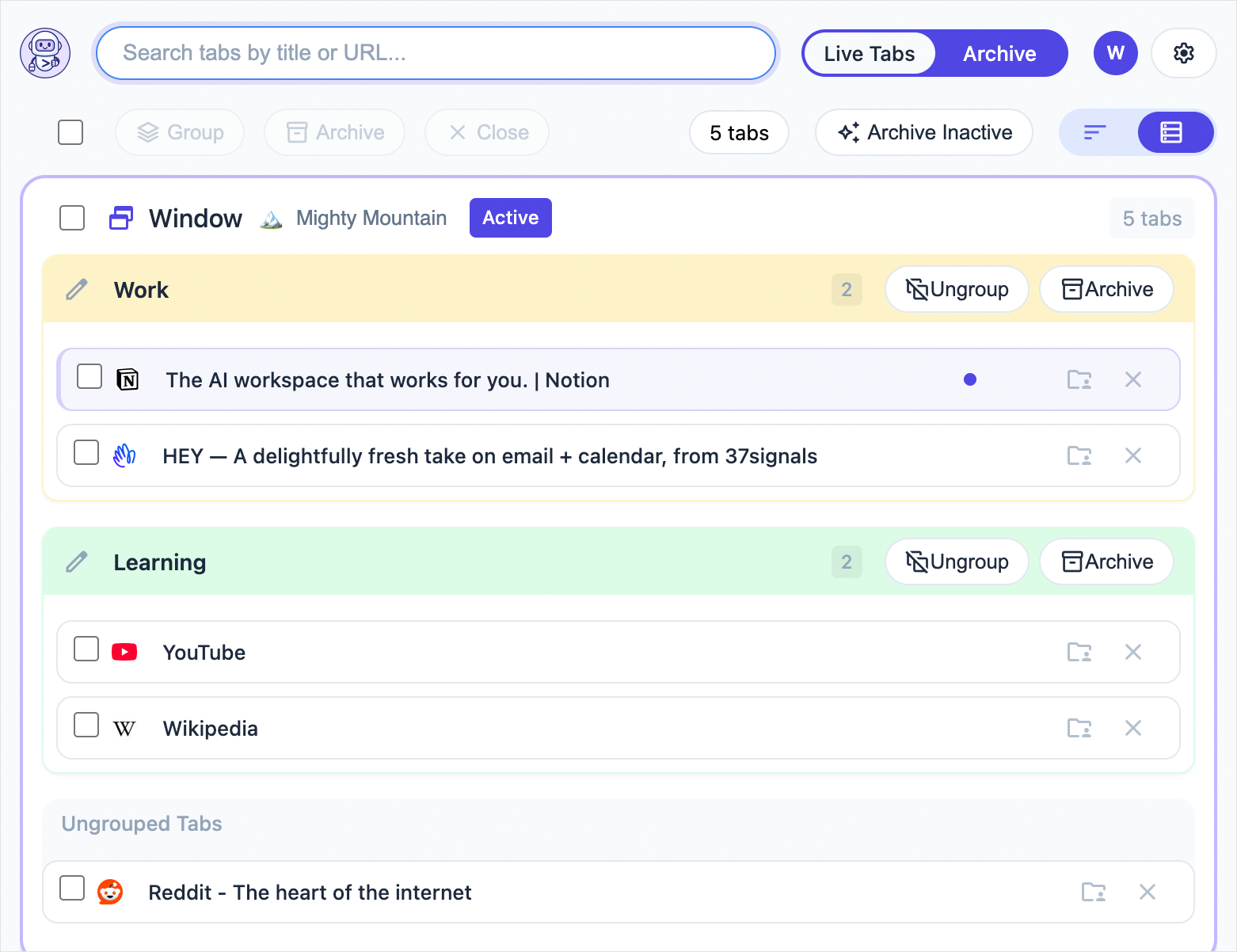Click the Wikipedia favicon
The image size is (1237, 952).
click(124, 729)
